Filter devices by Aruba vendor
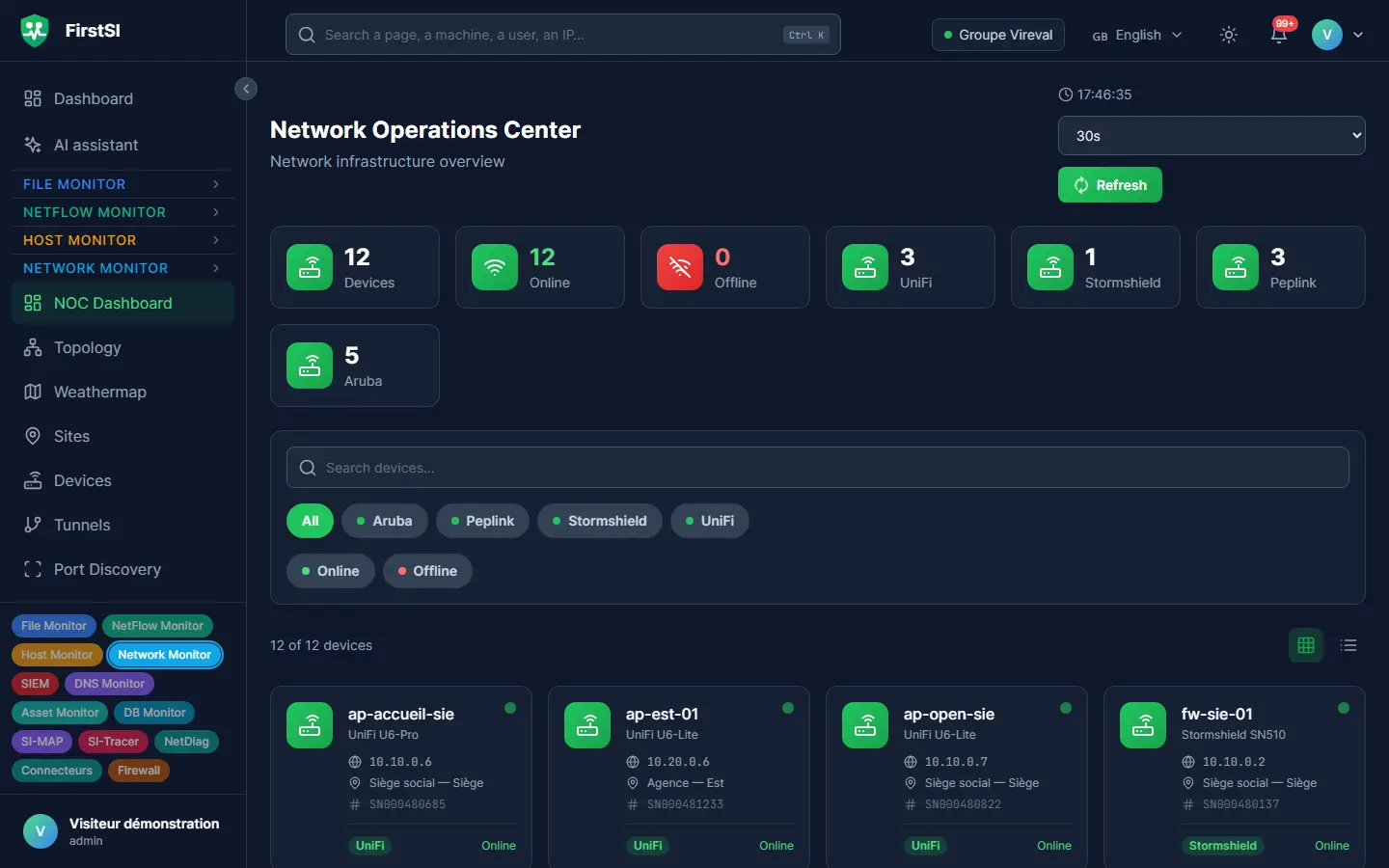Viewport: 1389px width, 868px height. coord(385,521)
